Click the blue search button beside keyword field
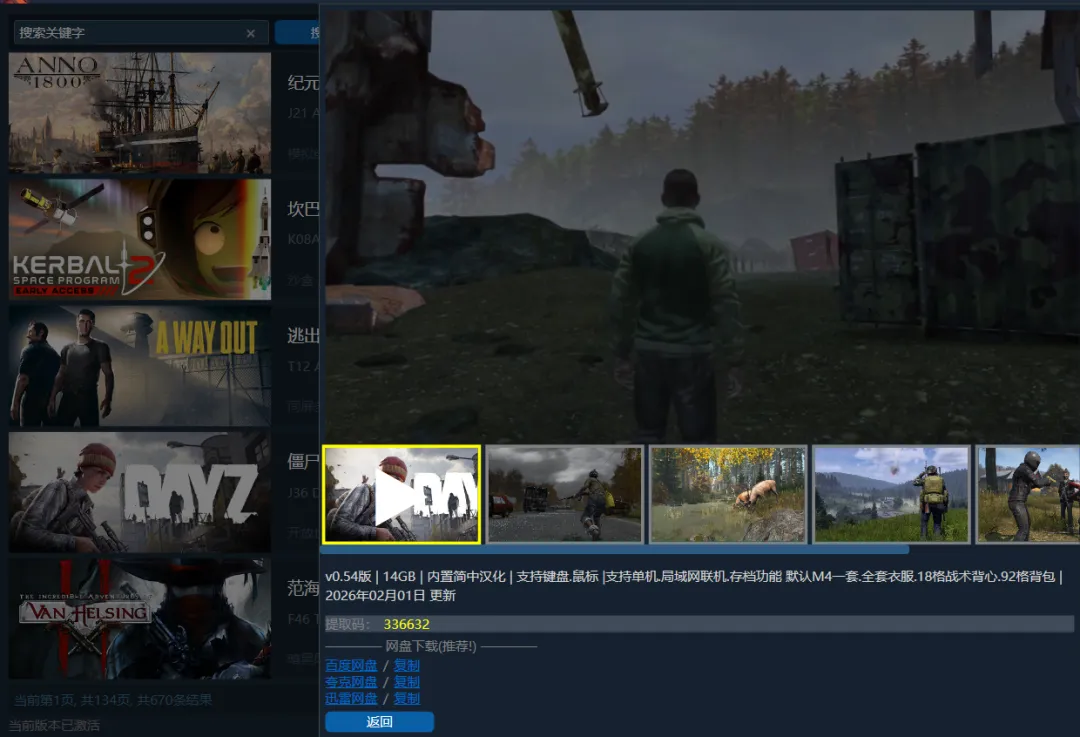 click(297, 32)
